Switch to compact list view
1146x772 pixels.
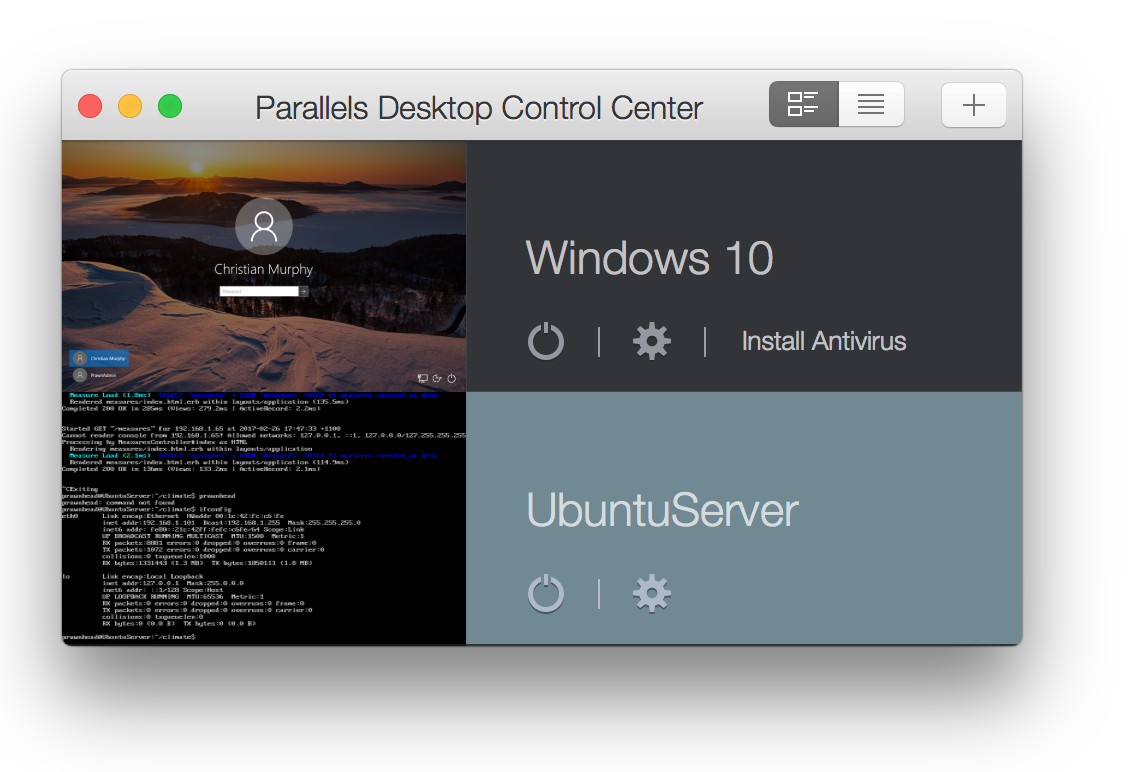pos(871,105)
